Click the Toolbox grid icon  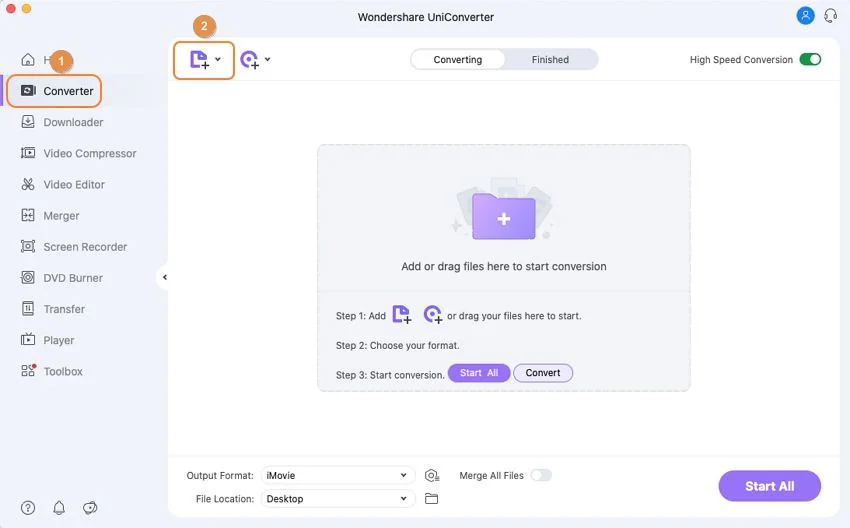pyautogui.click(x=28, y=371)
